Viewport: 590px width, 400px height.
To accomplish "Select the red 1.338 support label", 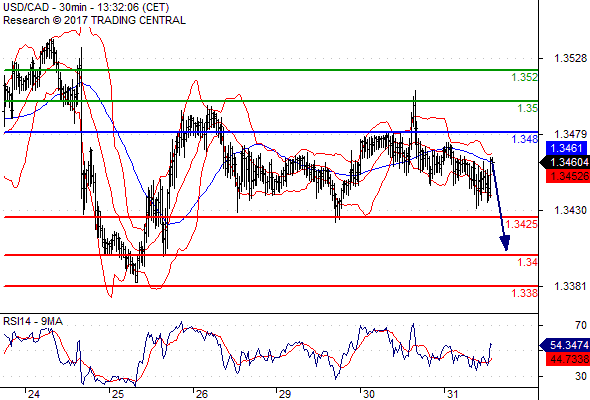I will click(x=525, y=293).
